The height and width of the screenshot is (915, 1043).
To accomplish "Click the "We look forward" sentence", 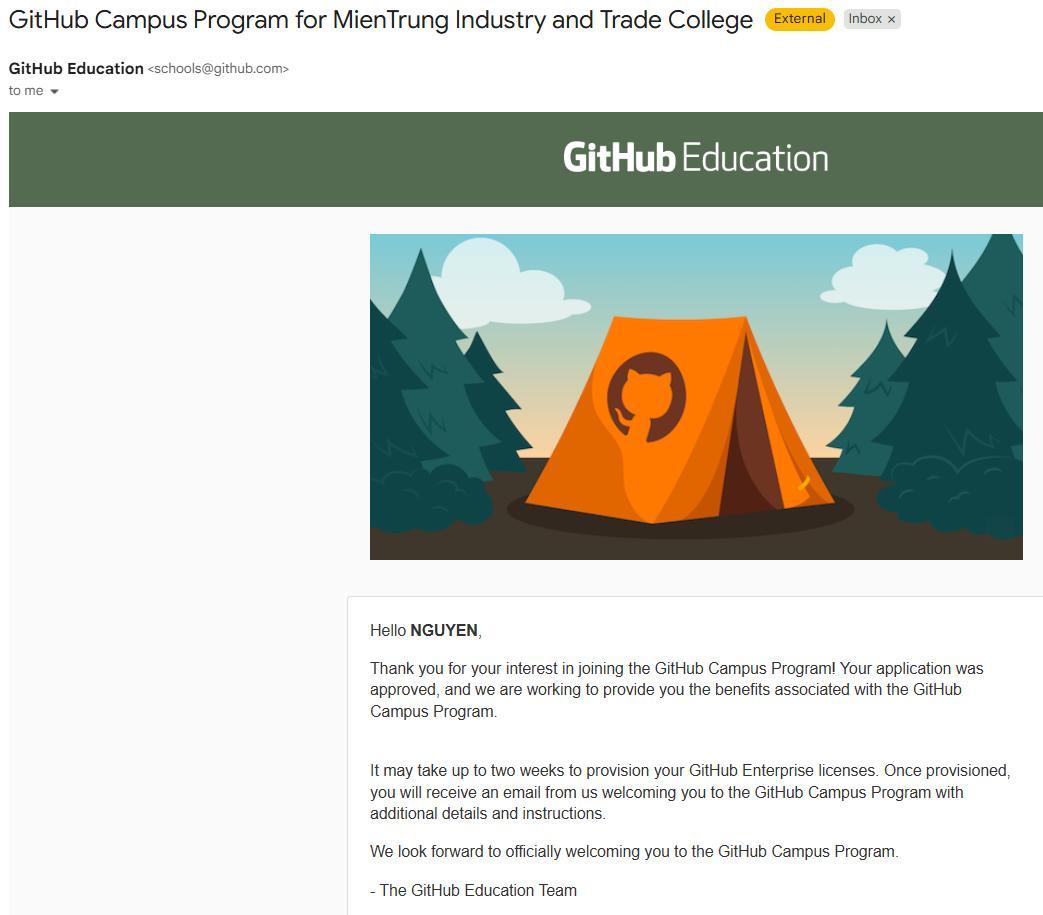I will pos(634,852).
